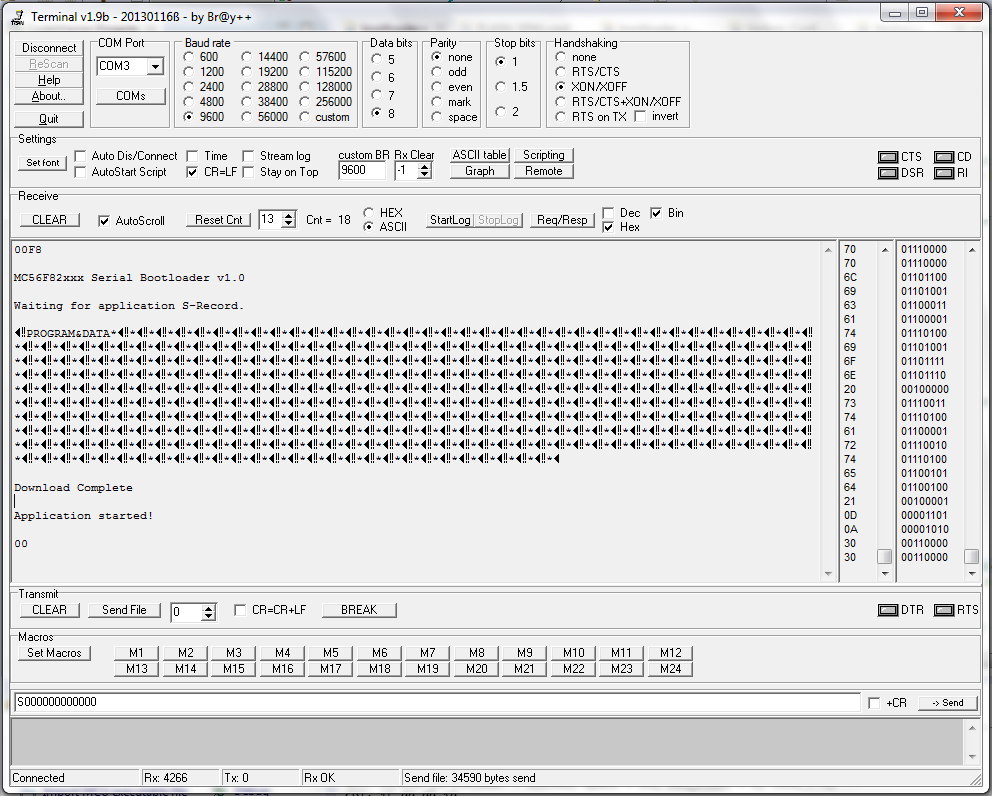
Task: Click the CTS status indicator
Action: [x=887, y=156]
